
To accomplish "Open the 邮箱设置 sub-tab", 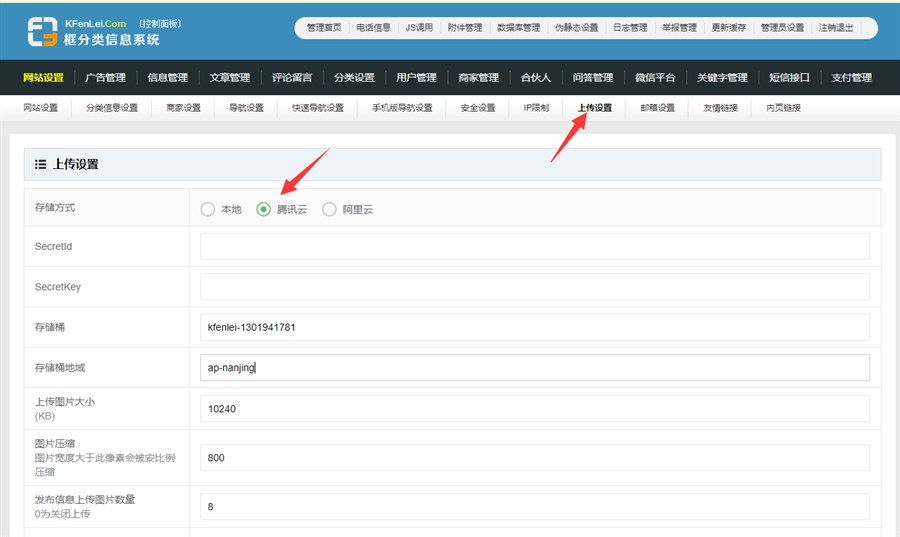I will [x=657, y=108].
